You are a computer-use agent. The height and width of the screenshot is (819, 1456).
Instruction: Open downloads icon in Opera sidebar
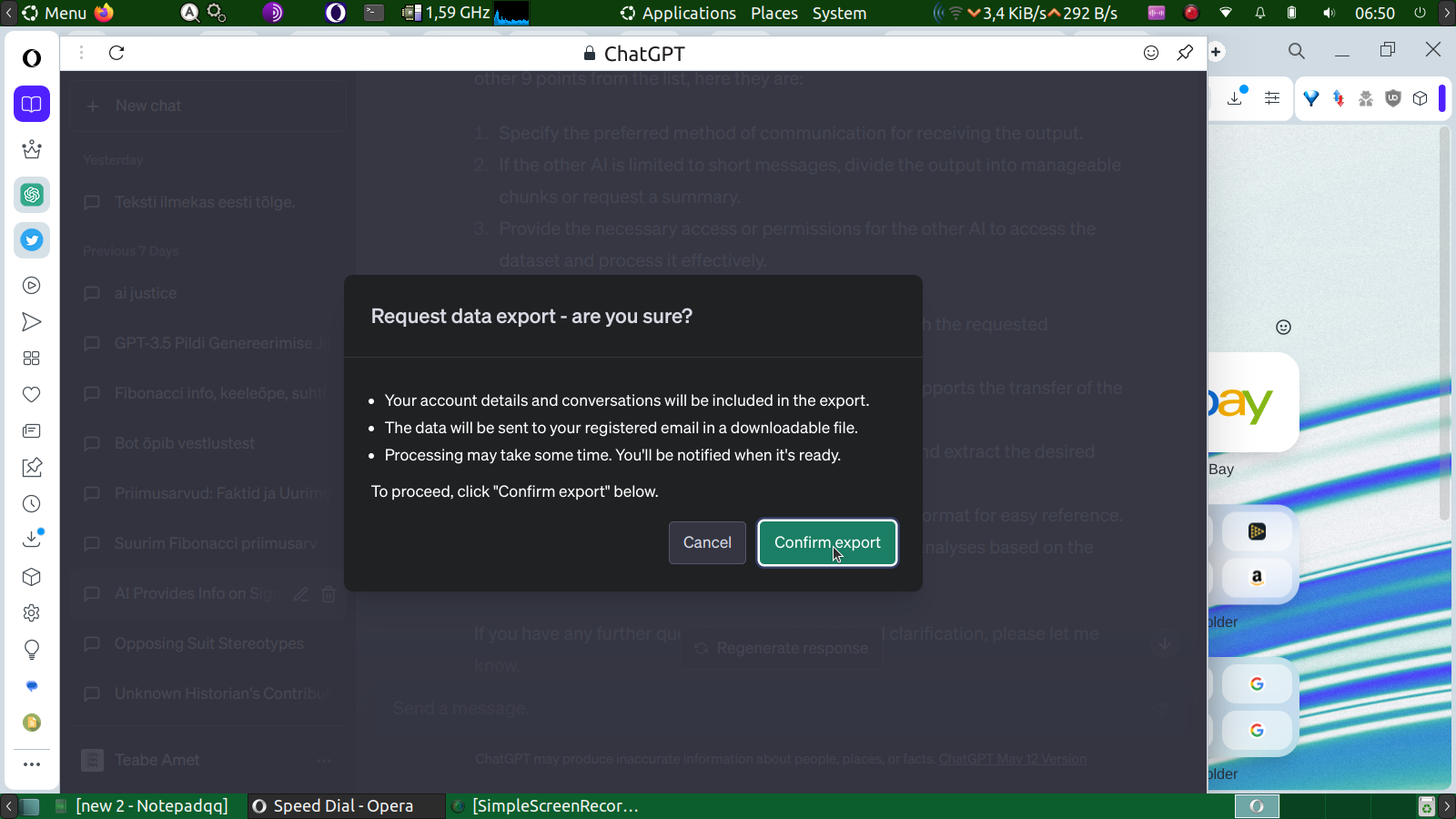32,539
